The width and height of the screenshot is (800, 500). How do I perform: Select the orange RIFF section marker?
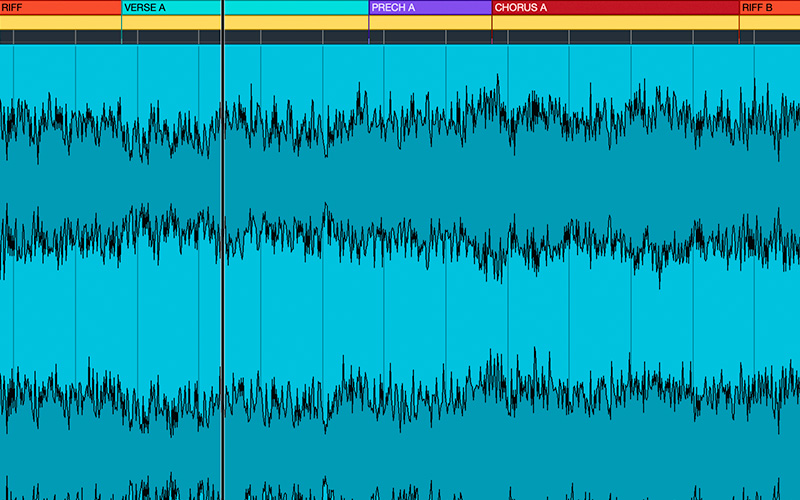click(60, 7)
